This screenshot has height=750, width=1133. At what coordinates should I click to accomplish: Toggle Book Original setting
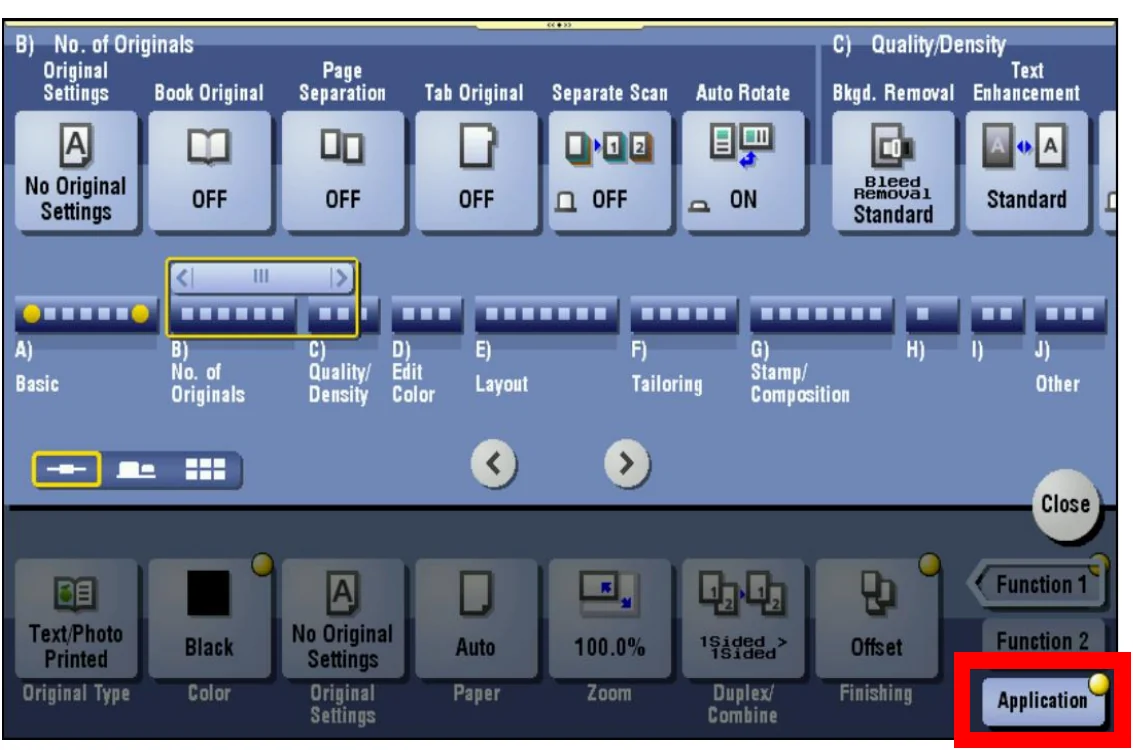pos(210,171)
